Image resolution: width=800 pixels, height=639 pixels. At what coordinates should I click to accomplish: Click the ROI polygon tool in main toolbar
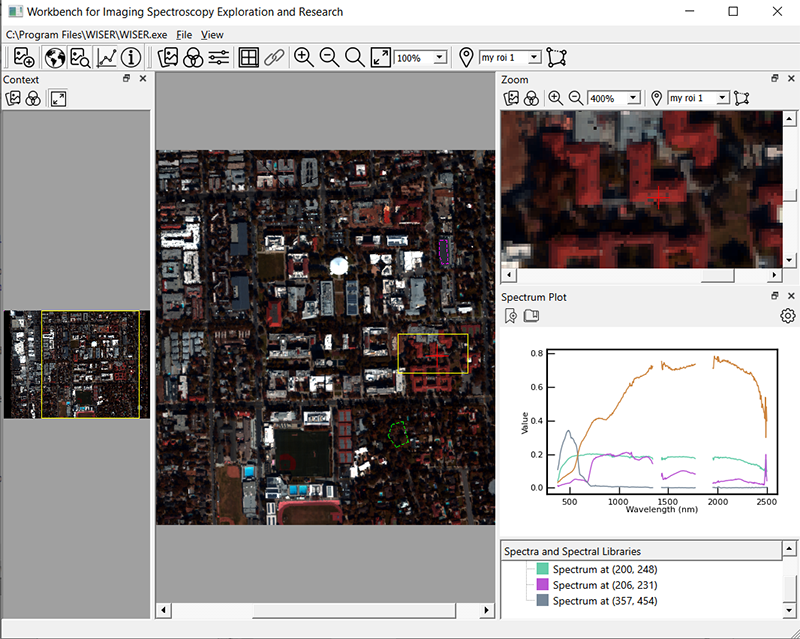556,57
